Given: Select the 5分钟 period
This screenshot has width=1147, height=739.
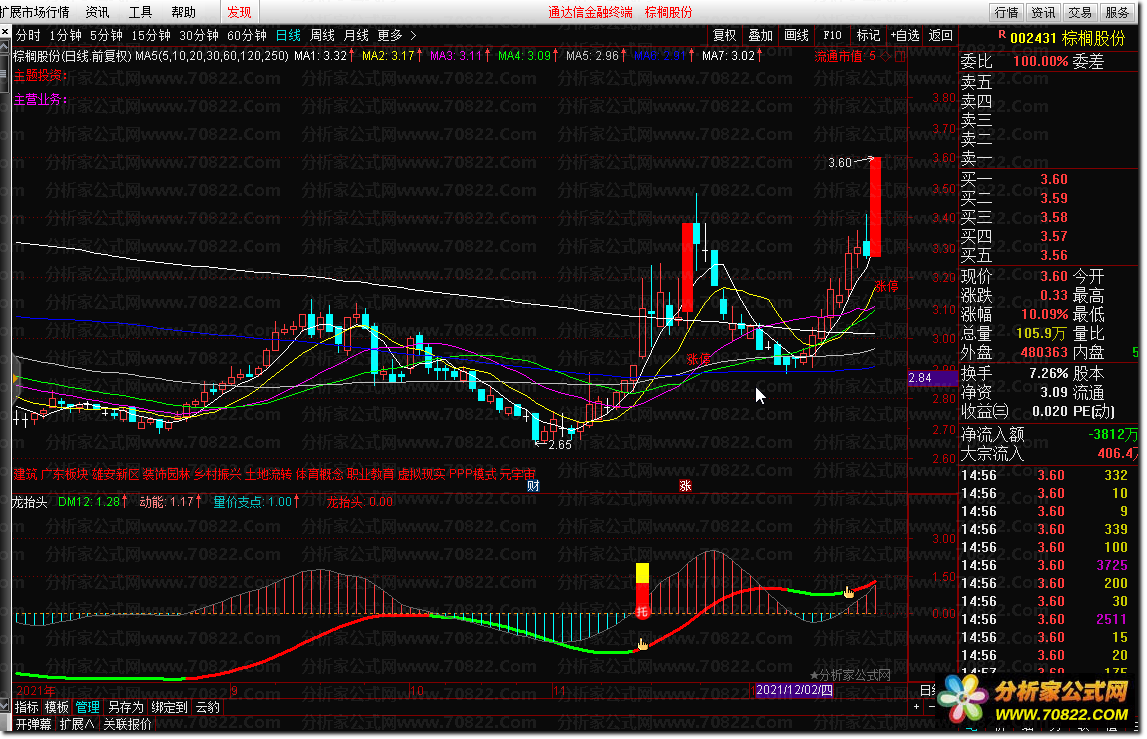Looking at the screenshot, I should [106, 35].
